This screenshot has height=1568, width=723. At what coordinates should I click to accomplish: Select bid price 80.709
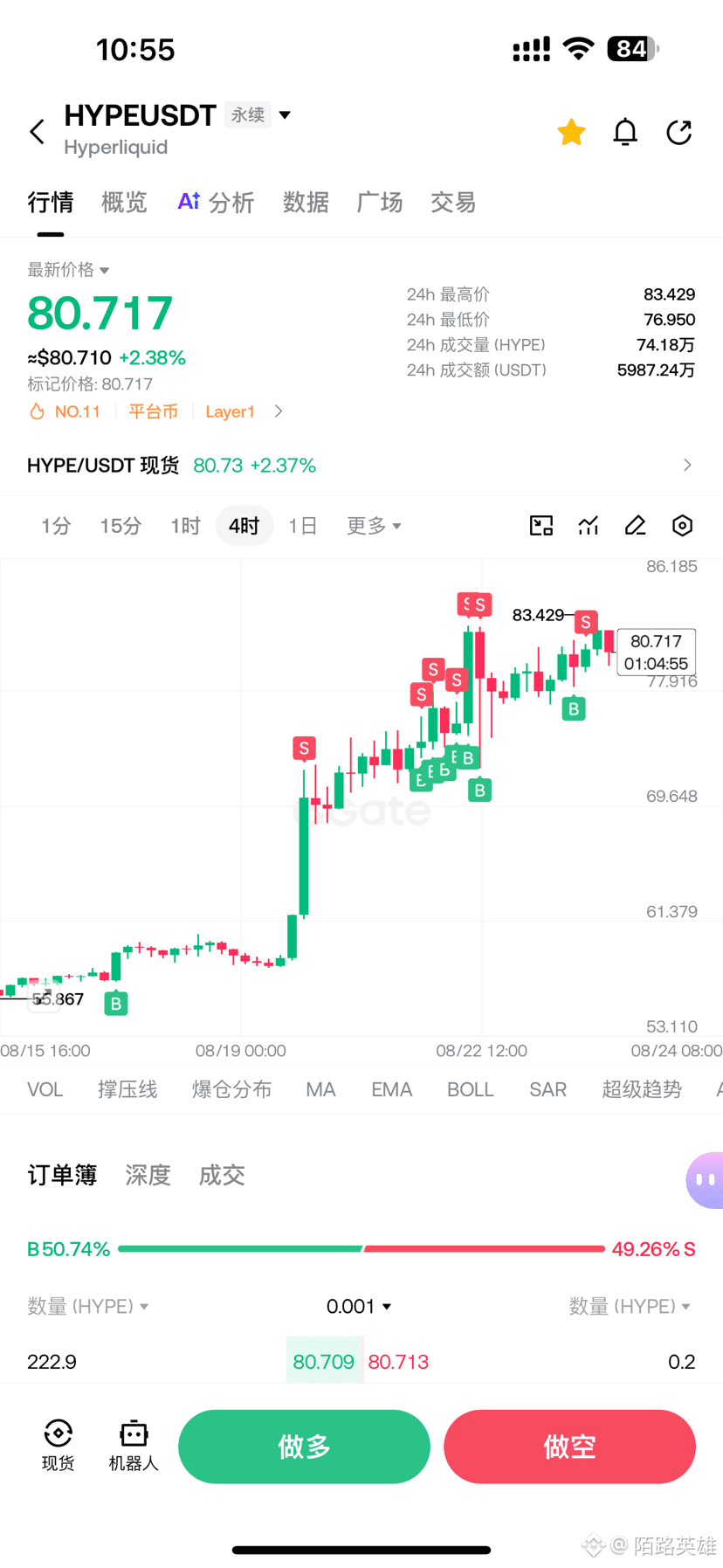point(324,1361)
